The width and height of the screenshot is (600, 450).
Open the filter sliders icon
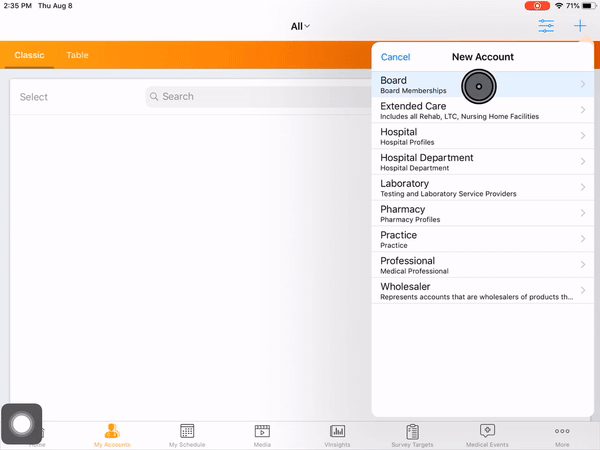click(x=546, y=26)
